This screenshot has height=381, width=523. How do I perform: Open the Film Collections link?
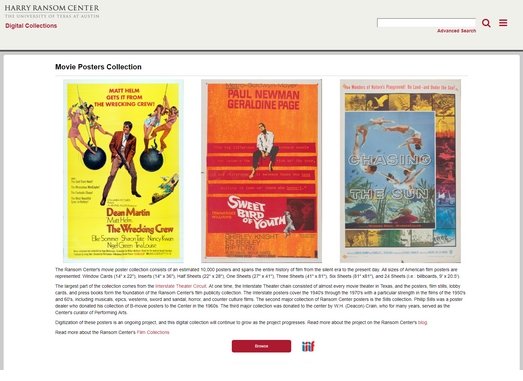[153, 332]
